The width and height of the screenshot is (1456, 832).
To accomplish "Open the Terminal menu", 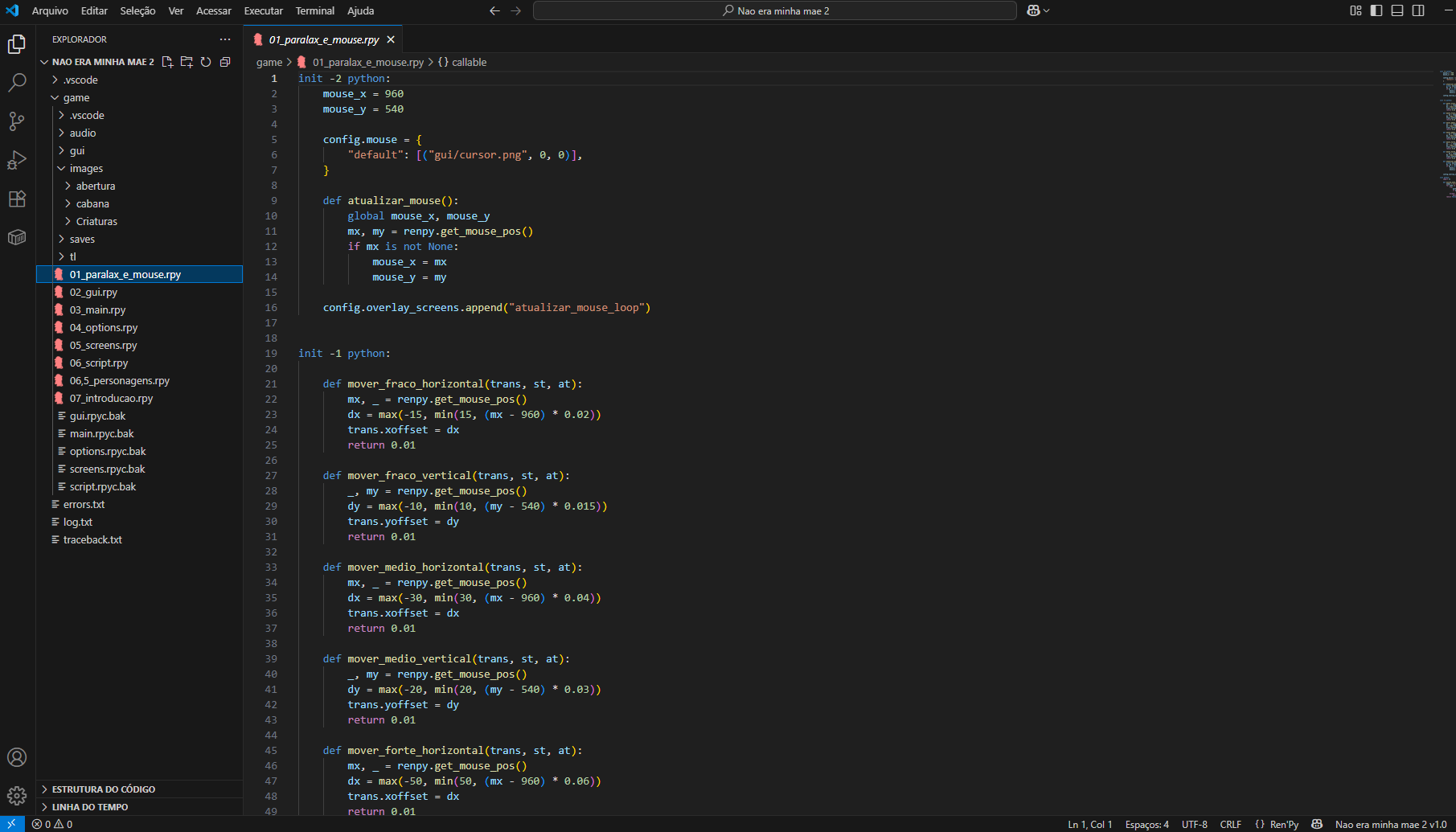I will (314, 10).
